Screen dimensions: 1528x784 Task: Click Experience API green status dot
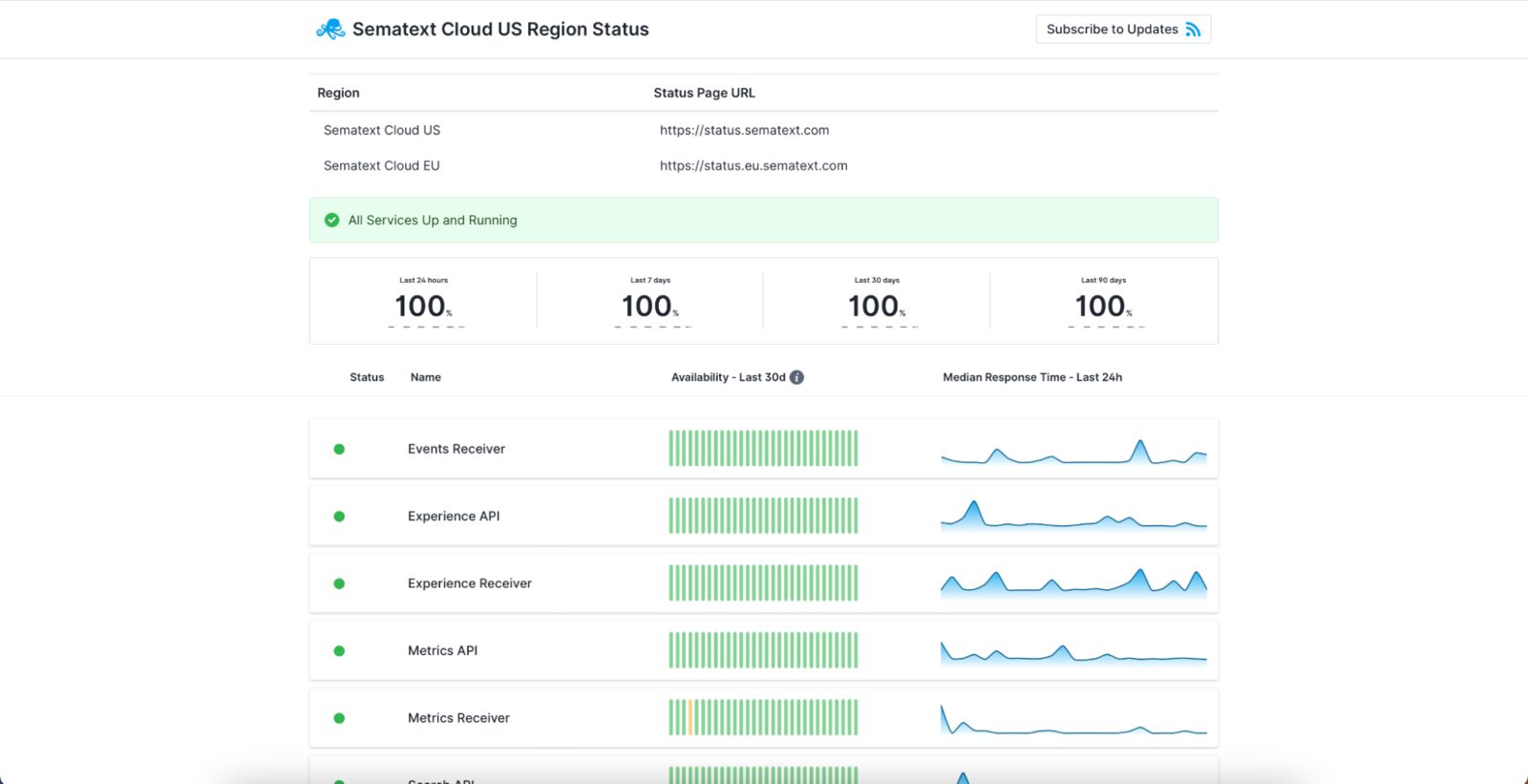[x=339, y=517]
